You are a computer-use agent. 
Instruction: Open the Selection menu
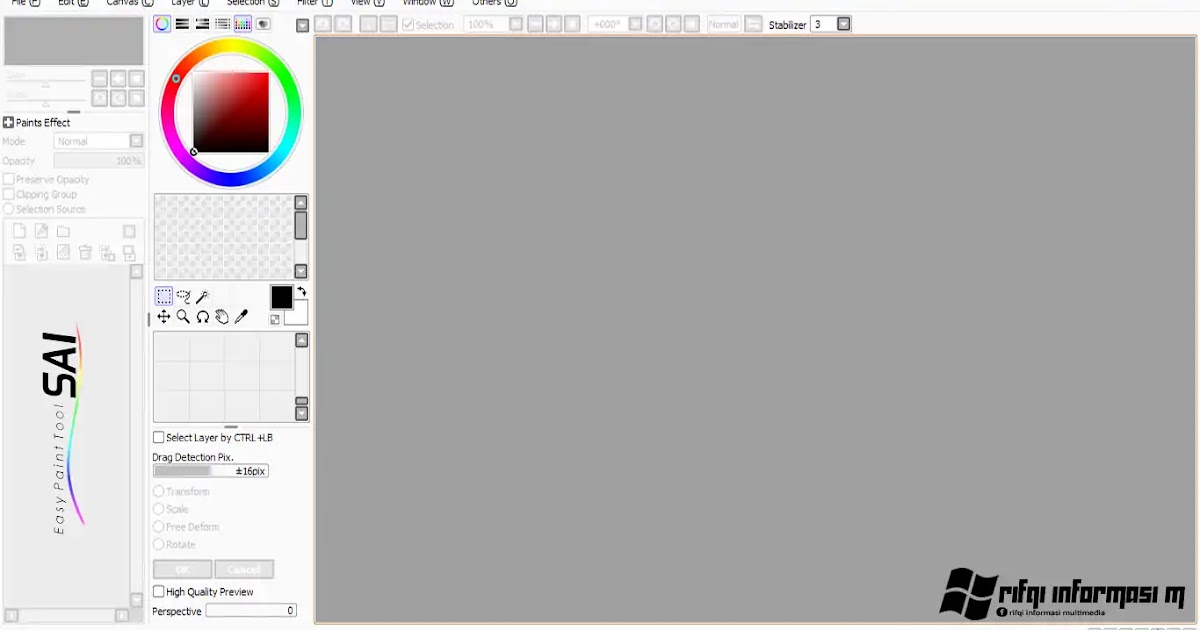253,3
